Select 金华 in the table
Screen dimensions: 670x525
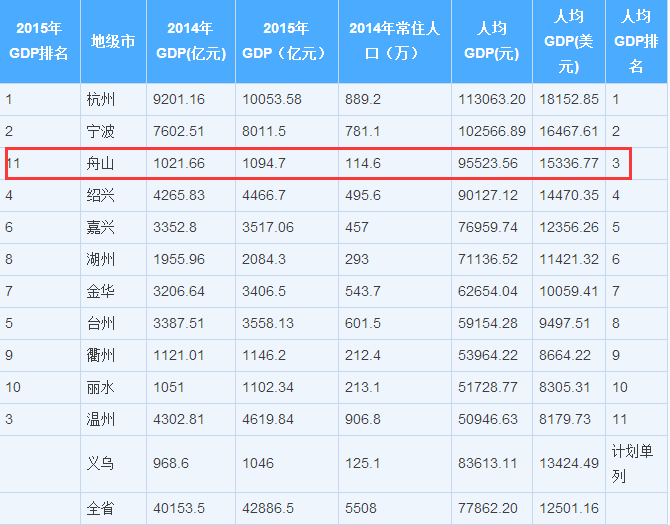(101, 291)
